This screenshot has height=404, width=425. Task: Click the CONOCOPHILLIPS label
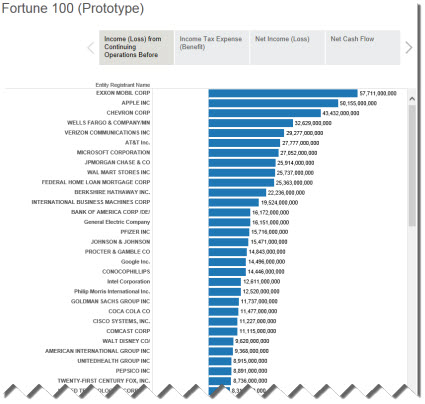126,272
